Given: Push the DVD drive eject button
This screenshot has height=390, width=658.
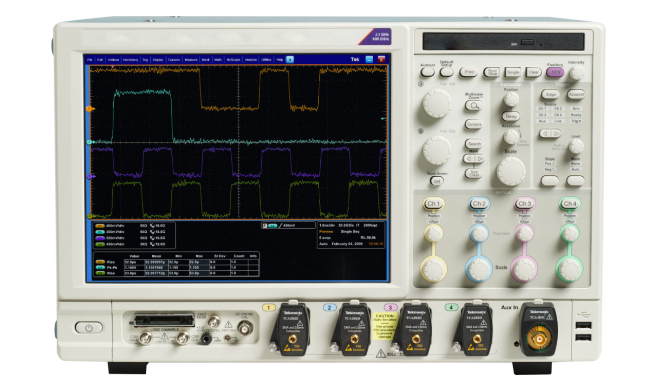Looking at the screenshot, I should (x=527, y=42).
